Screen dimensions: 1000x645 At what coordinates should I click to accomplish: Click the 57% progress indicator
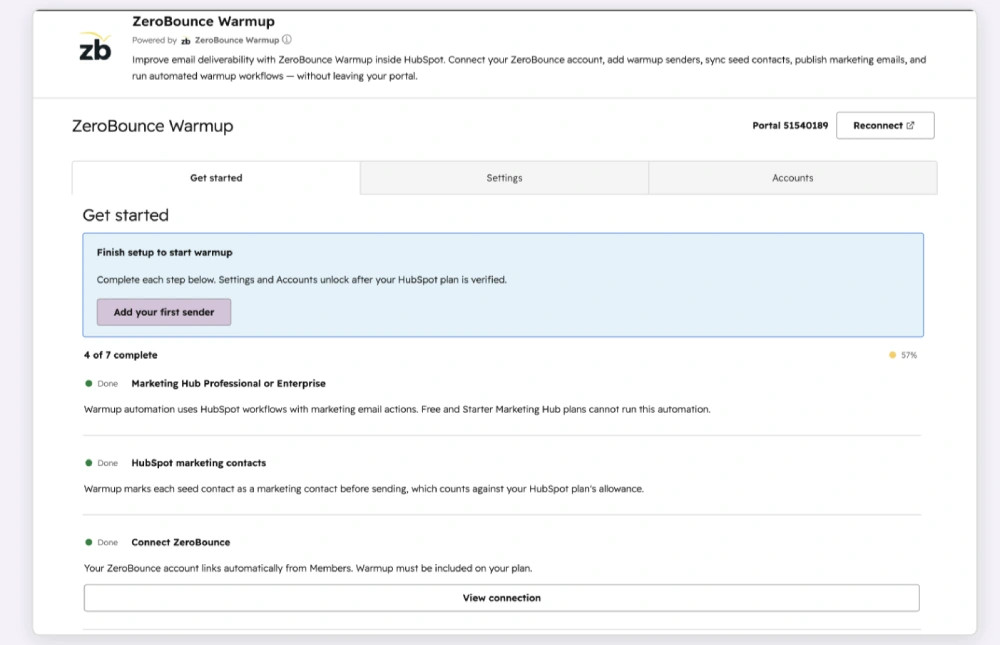[903, 355]
